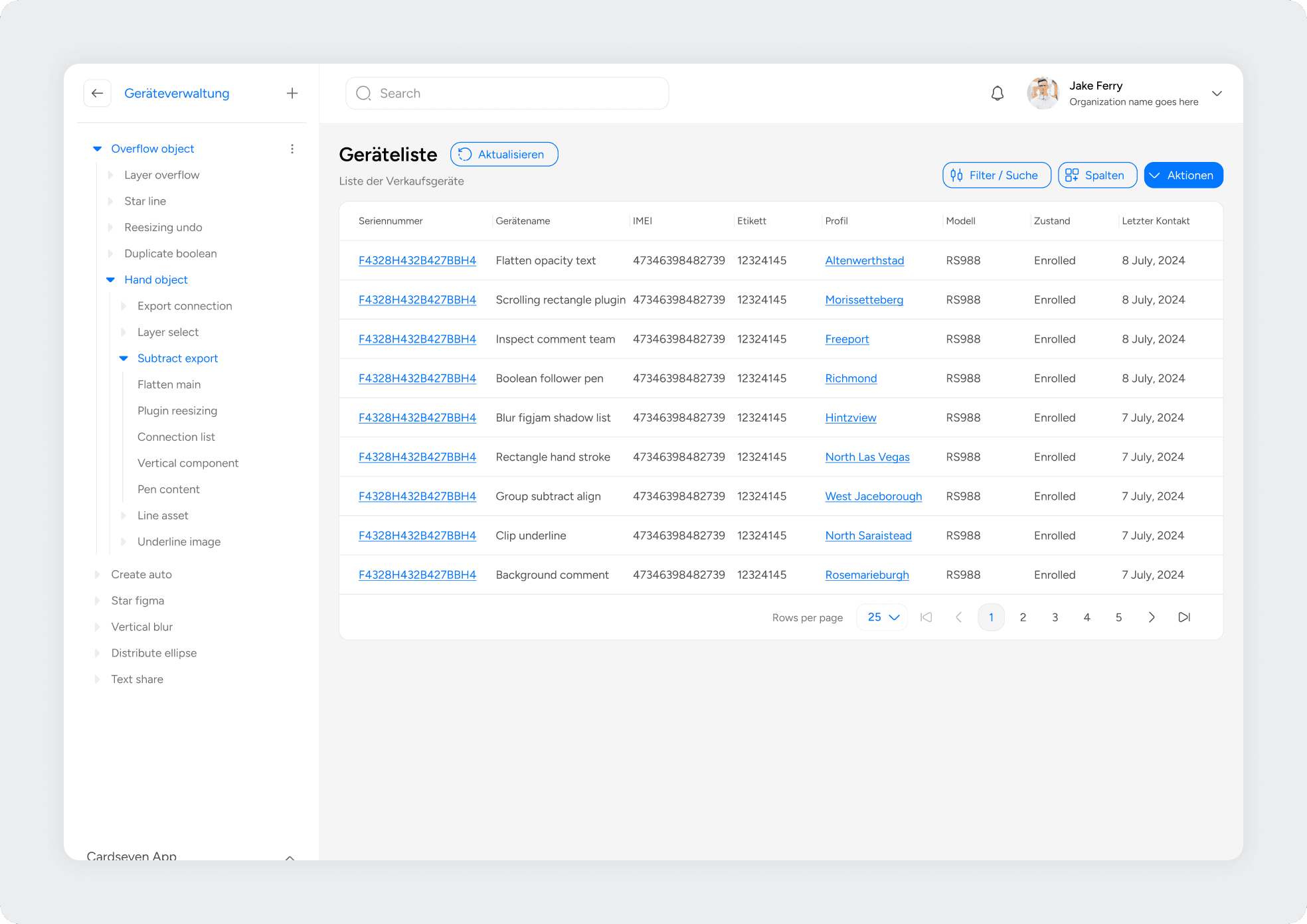The image size is (1307, 924).
Task: Open the Altenwerthstad profile link
Action: tap(864, 261)
